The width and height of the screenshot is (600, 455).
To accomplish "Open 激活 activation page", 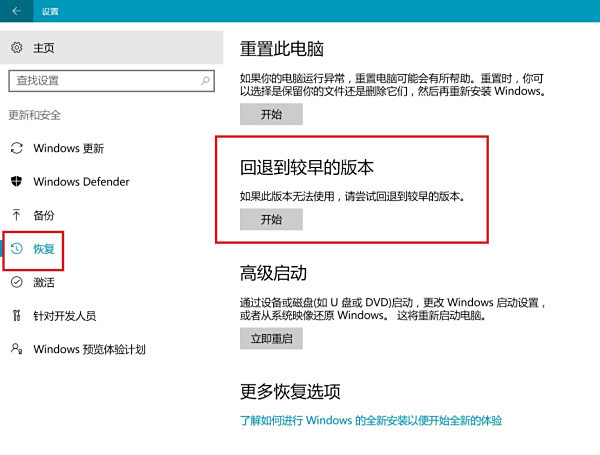I will pyautogui.click(x=111, y=282).
